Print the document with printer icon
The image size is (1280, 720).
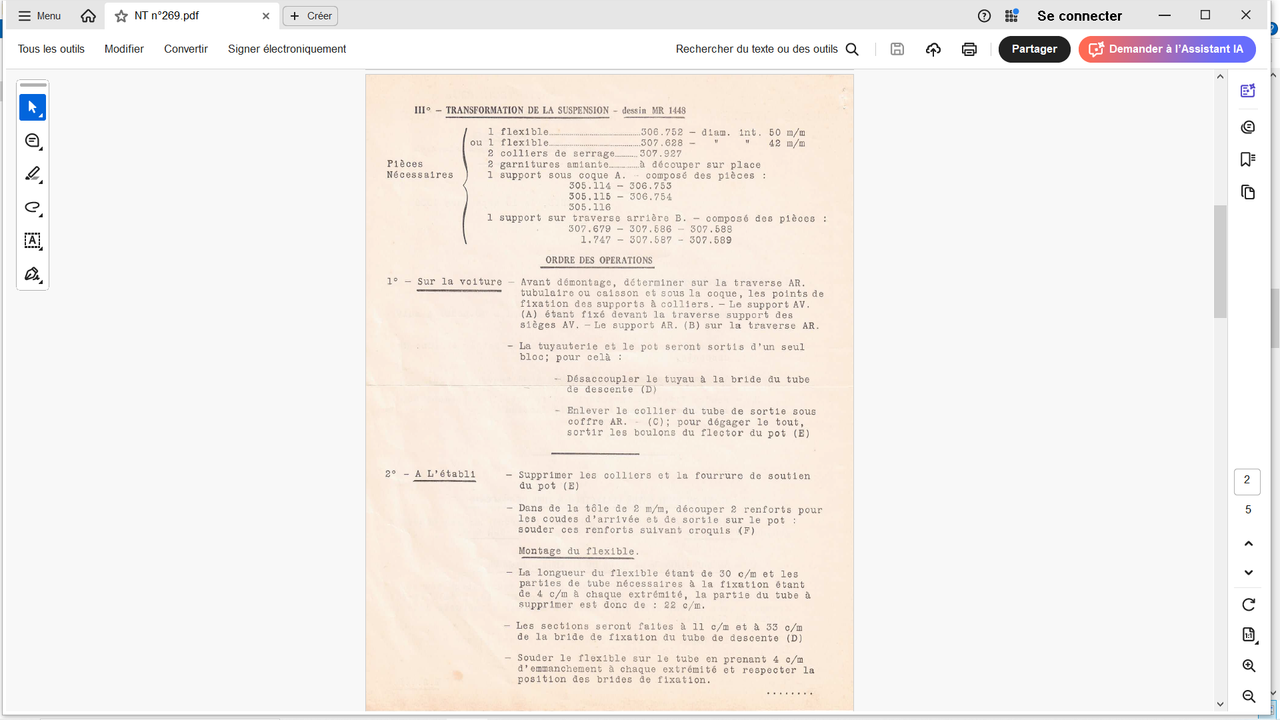(x=969, y=49)
